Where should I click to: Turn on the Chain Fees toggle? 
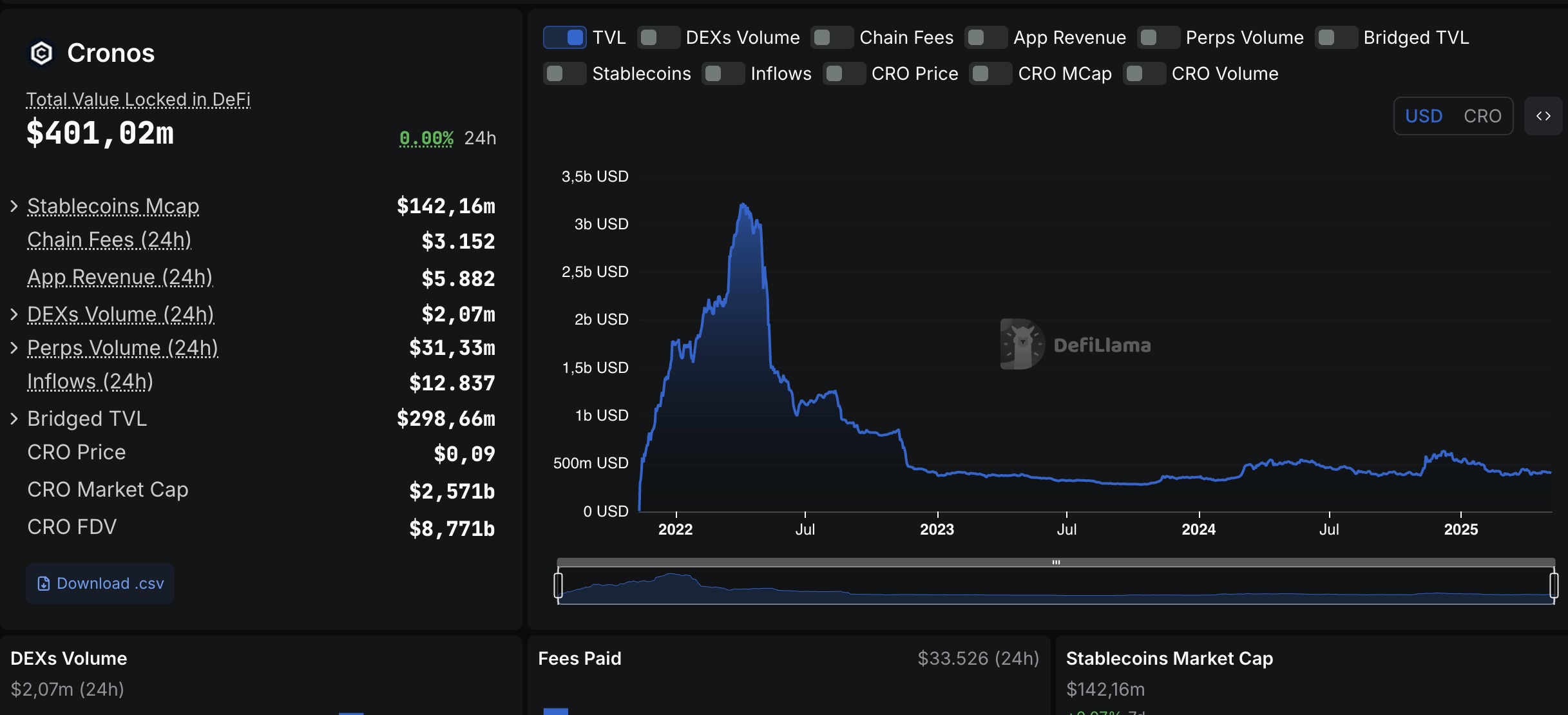(x=832, y=37)
